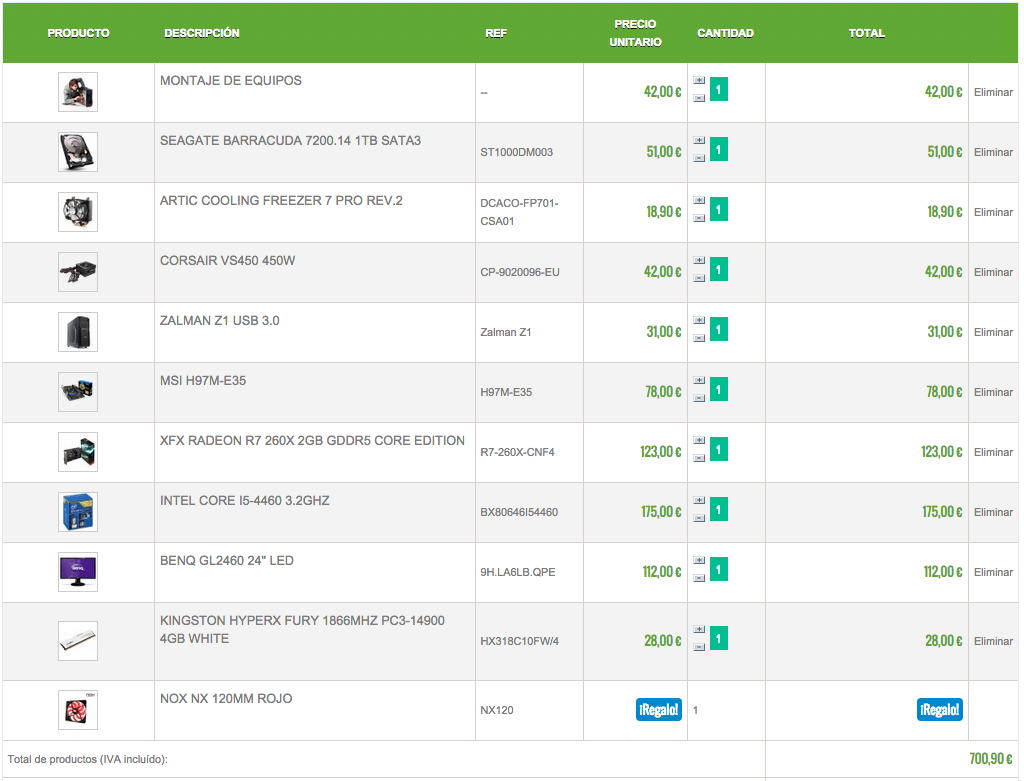Click quantity field of MONTAJE DE EQUIPOS
This screenshot has height=781, width=1024.
coord(719,89)
